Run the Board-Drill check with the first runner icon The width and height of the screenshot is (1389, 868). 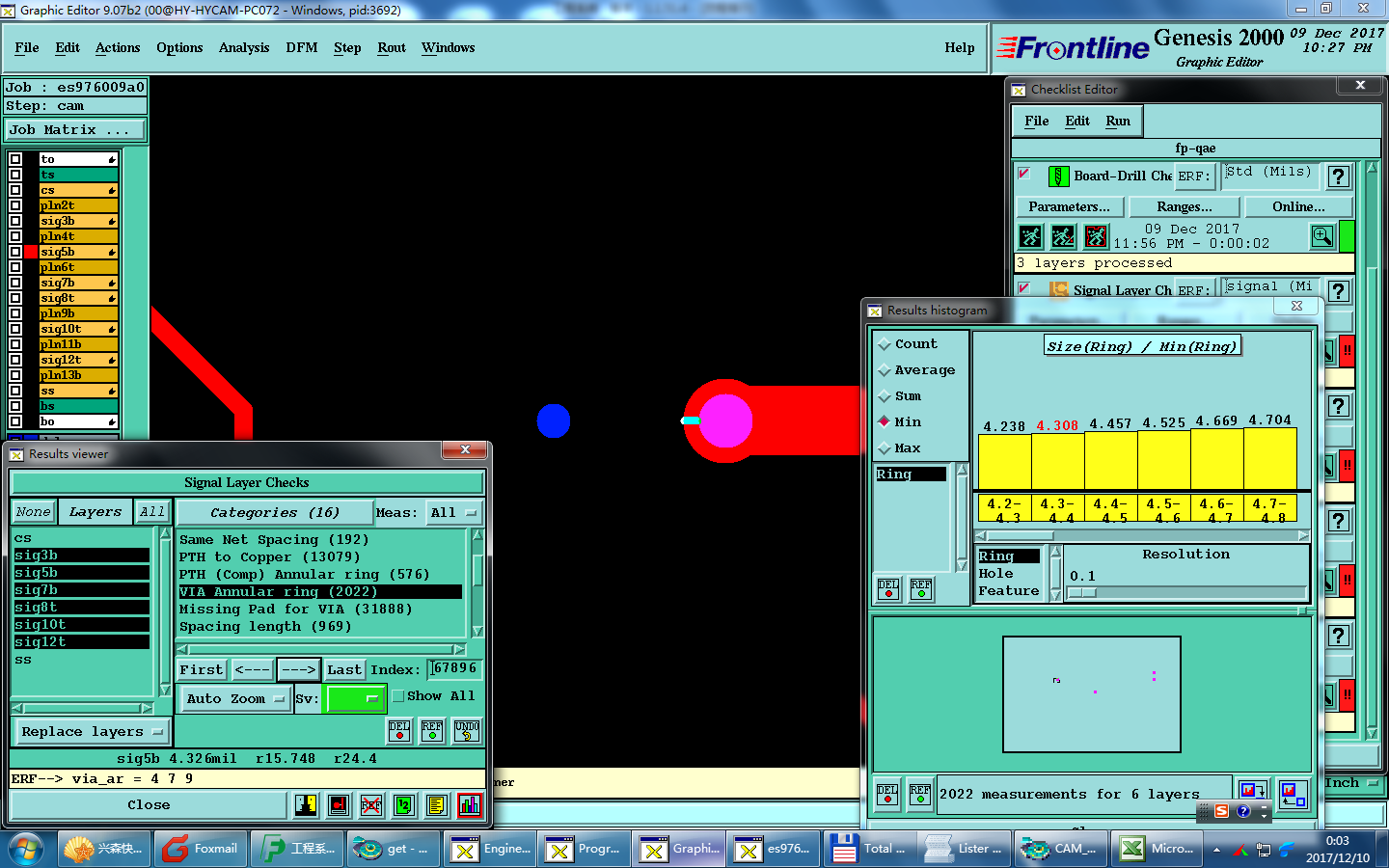coord(1030,236)
